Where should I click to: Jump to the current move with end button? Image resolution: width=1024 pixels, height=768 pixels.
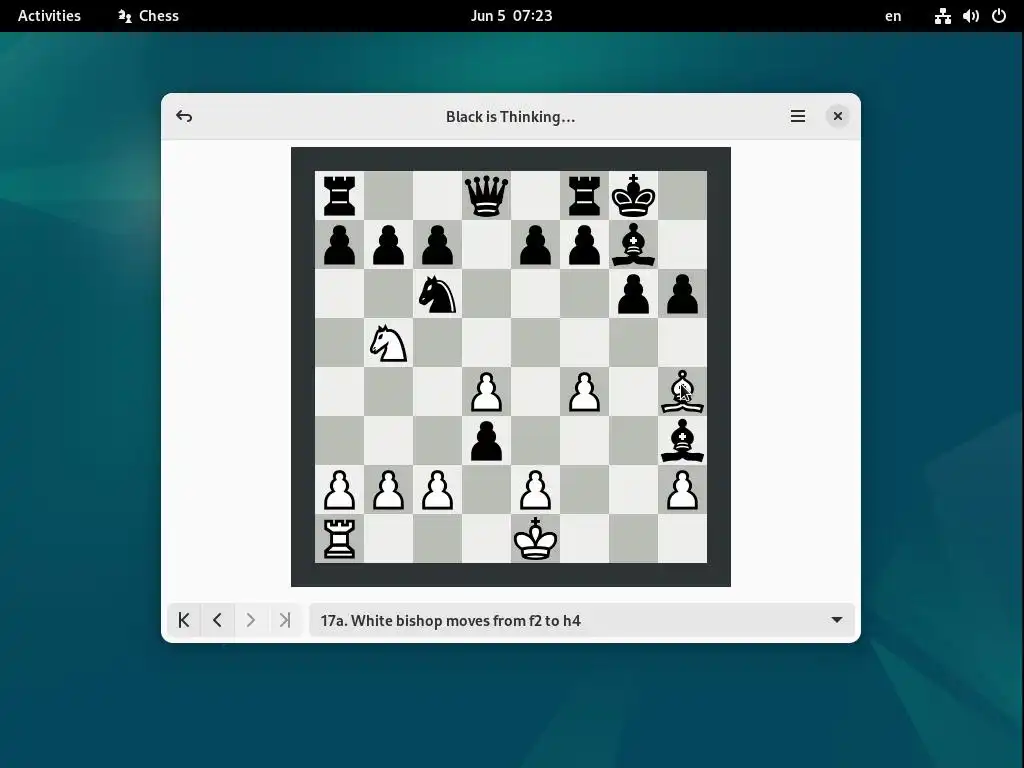click(x=285, y=620)
